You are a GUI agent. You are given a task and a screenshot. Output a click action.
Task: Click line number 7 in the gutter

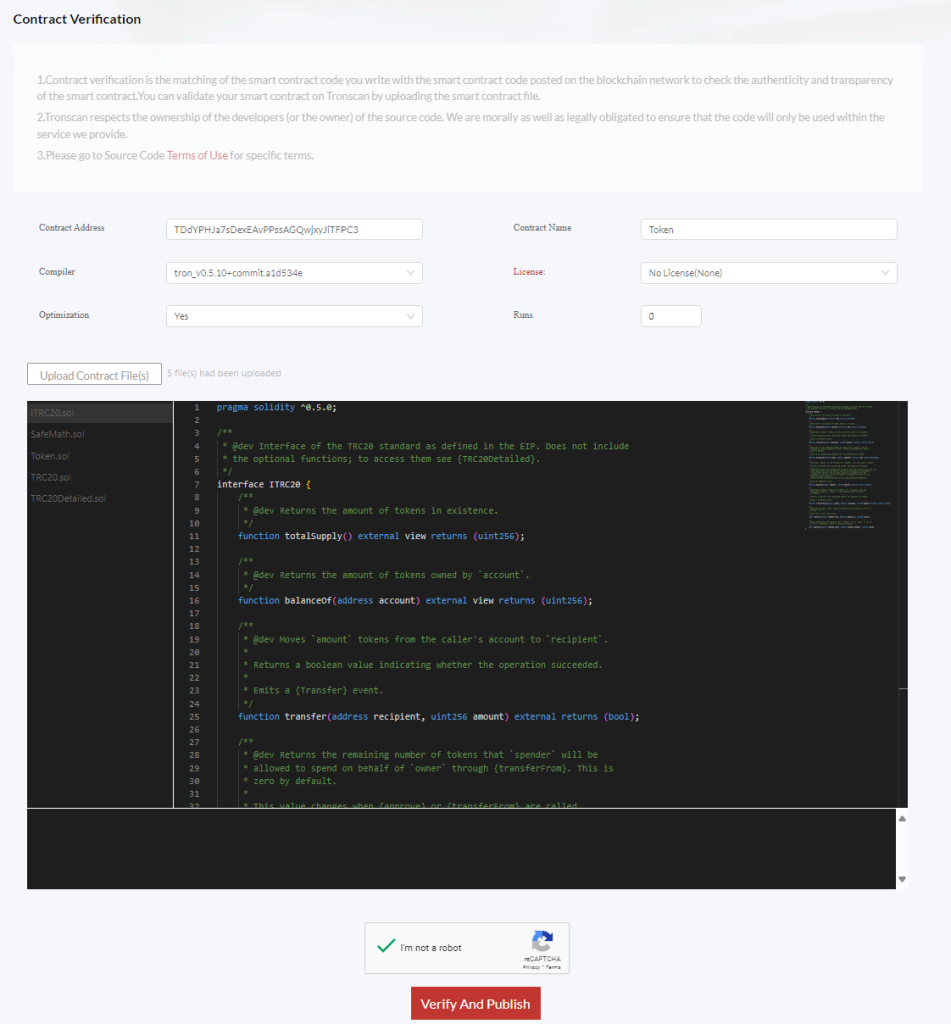tap(197, 485)
